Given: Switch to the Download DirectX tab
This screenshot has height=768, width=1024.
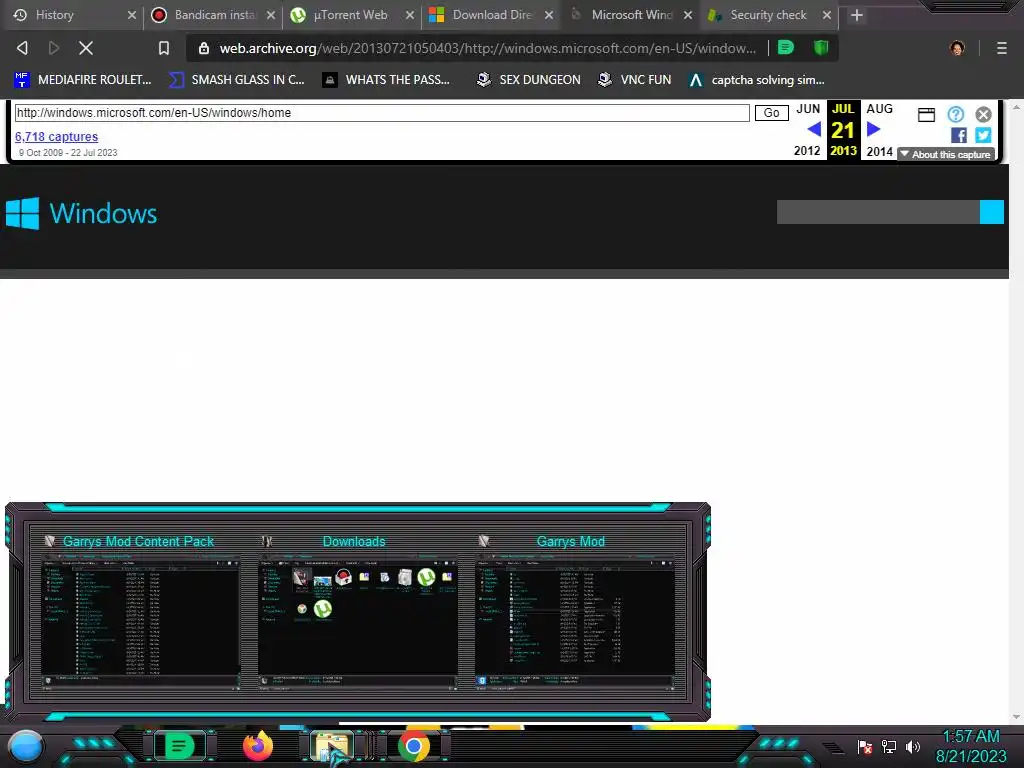Looking at the screenshot, I should (491, 15).
